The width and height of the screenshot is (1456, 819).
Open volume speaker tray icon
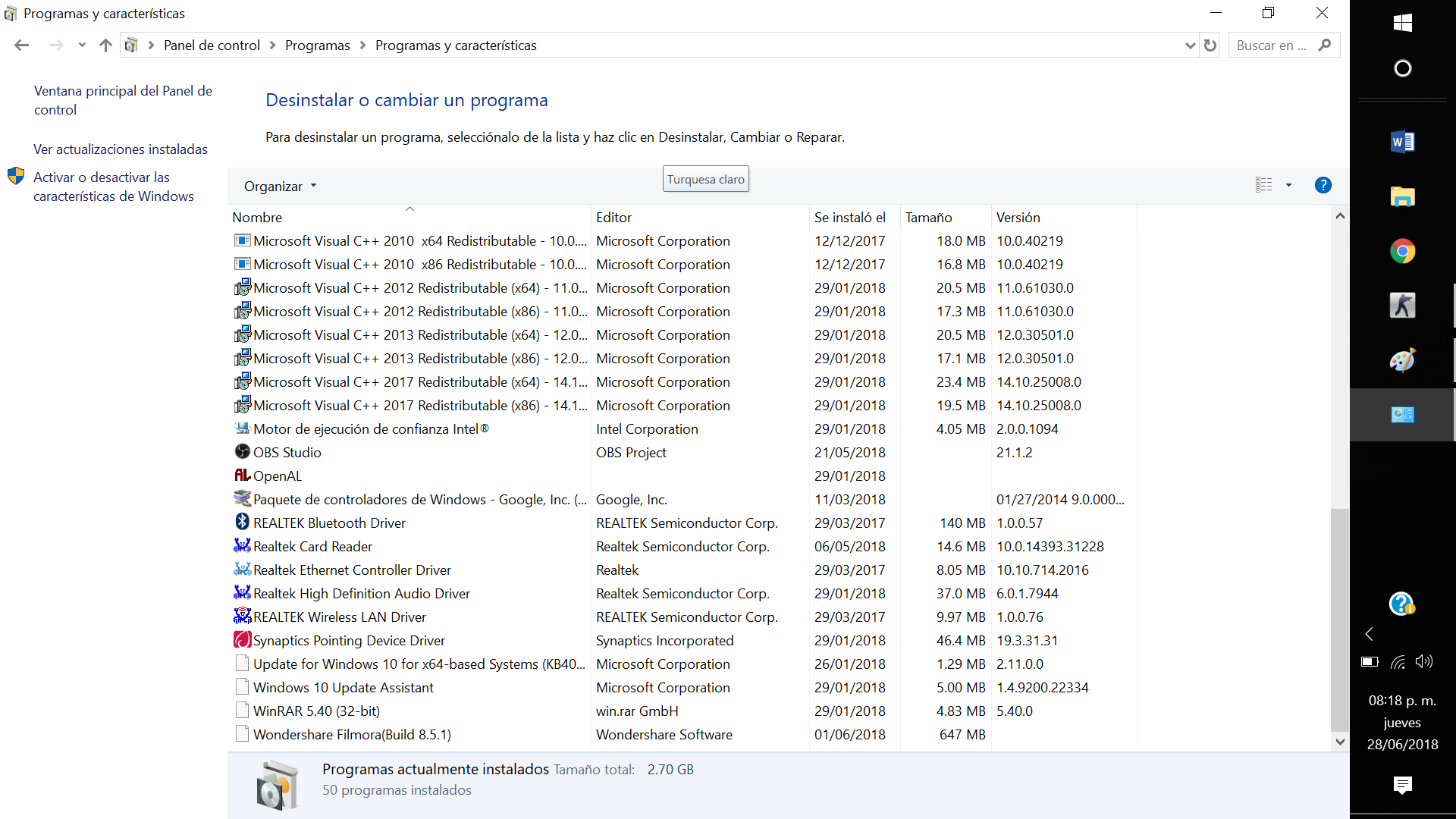[1423, 661]
